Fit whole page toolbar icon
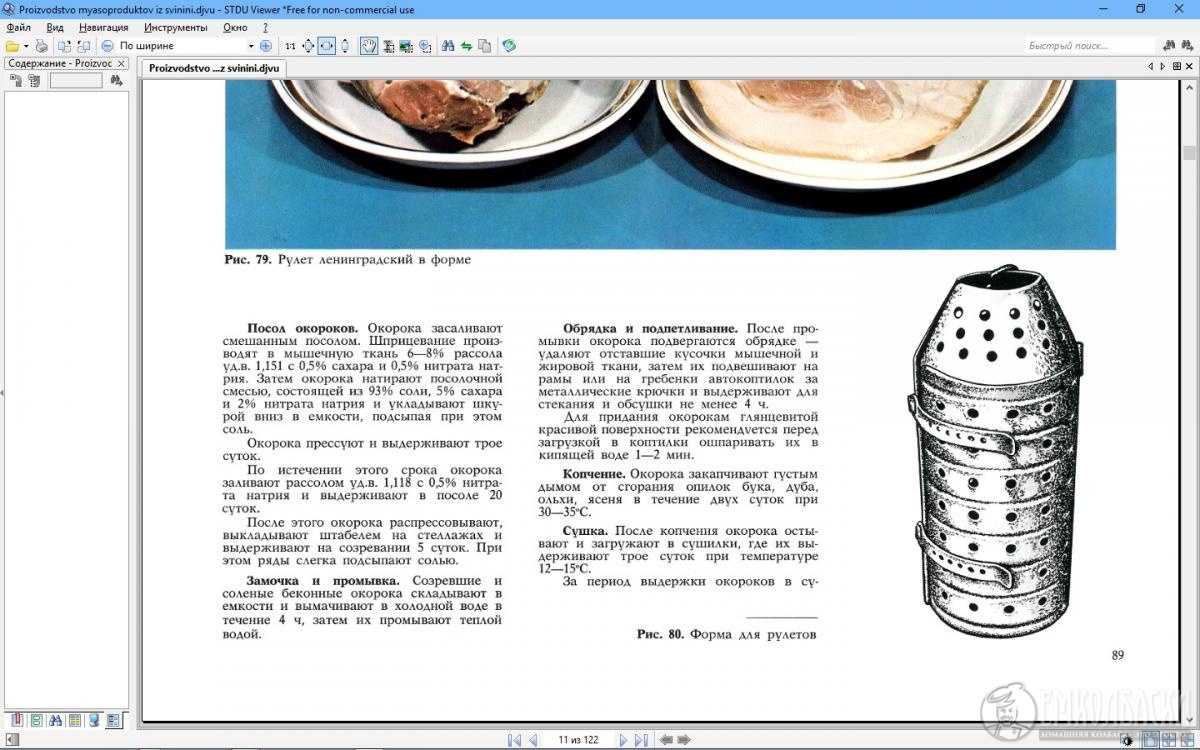 coord(308,46)
